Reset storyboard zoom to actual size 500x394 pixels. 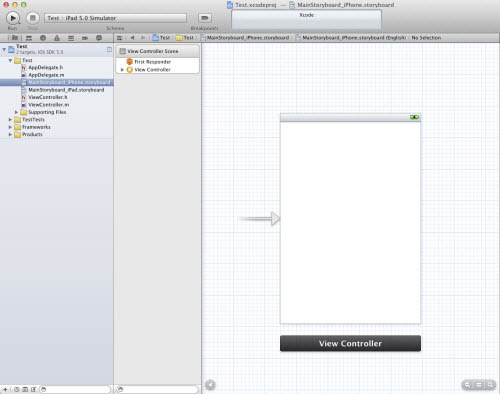tap(479, 385)
